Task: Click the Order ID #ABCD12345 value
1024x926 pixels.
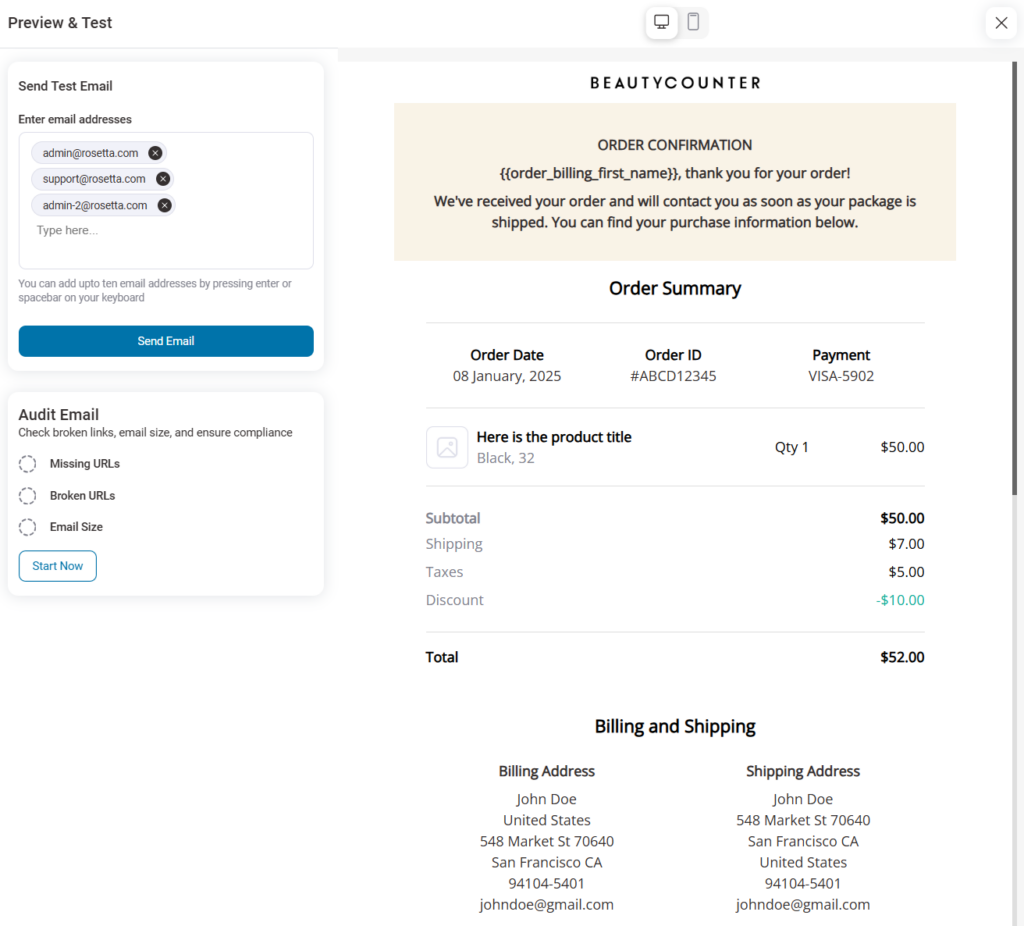Action: click(673, 376)
